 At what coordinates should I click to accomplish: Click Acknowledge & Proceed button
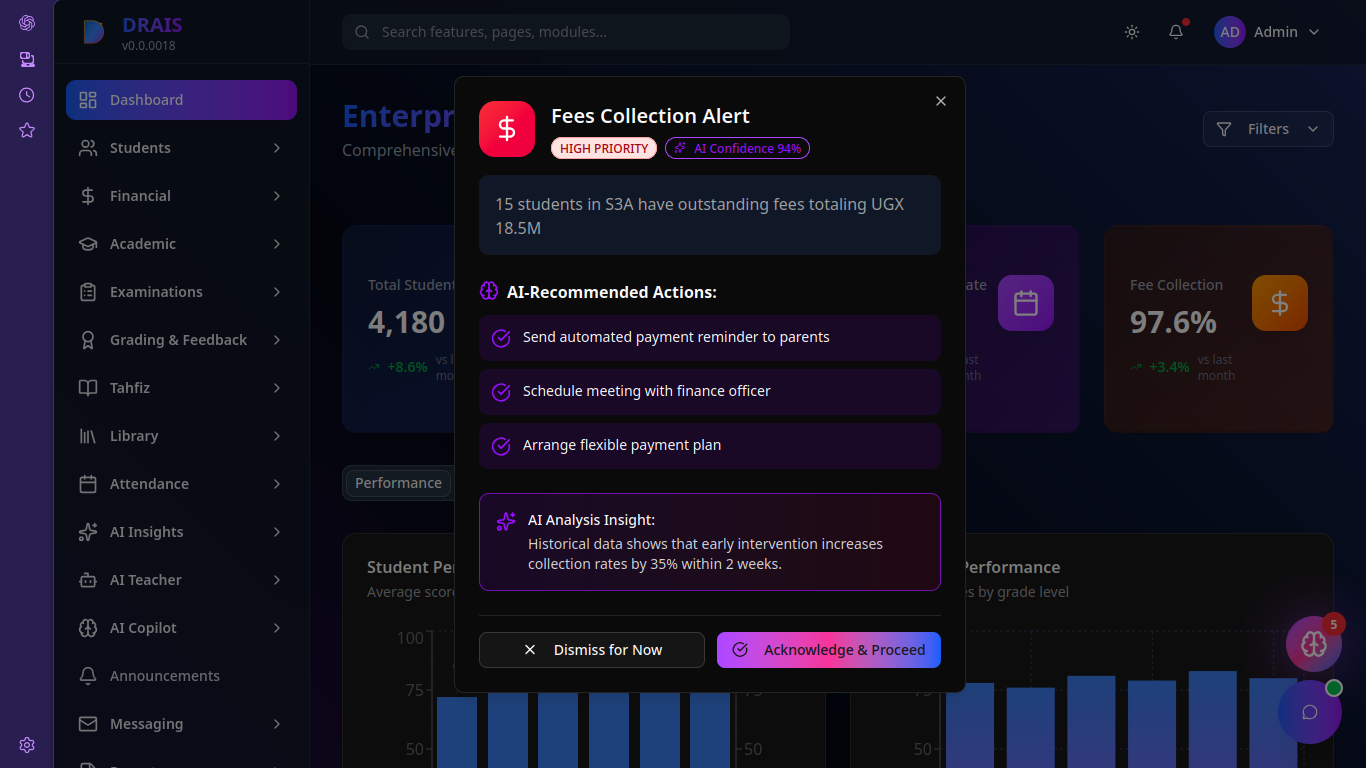coord(829,650)
